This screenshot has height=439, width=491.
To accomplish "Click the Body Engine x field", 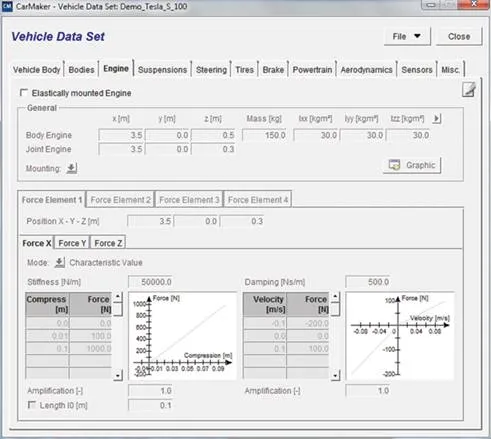I will 121,135.
